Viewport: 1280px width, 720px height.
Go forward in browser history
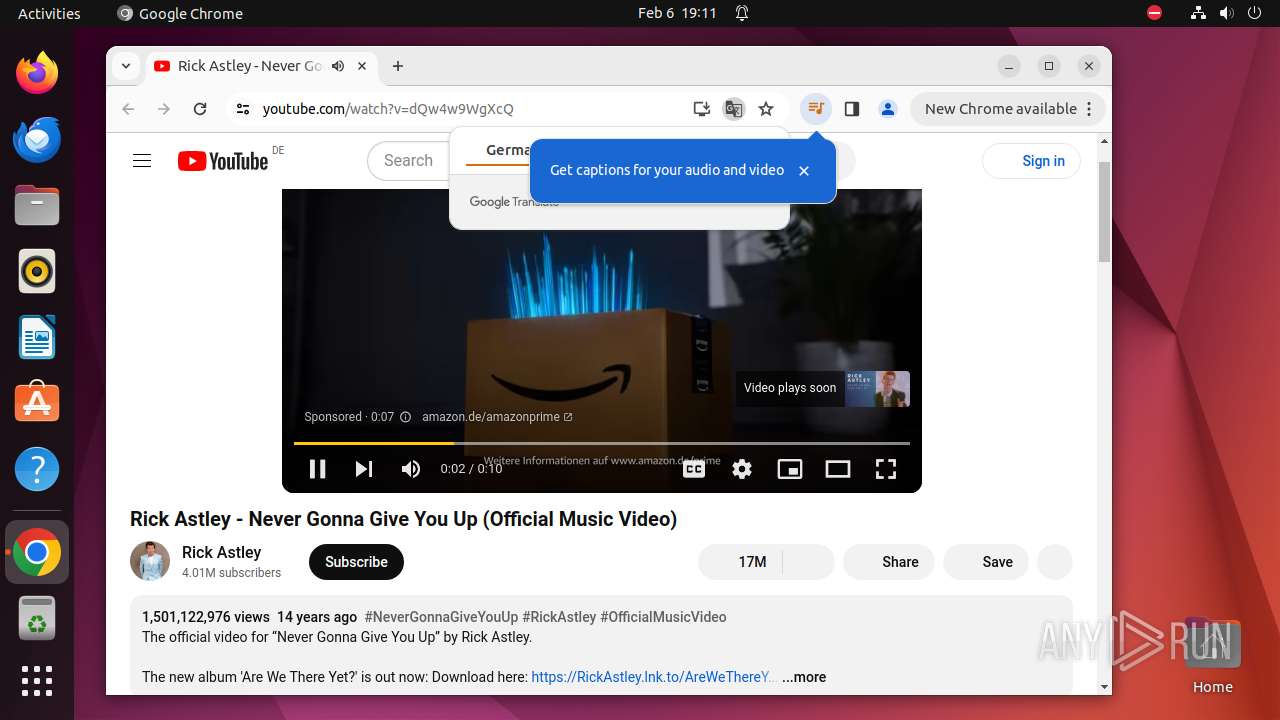click(164, 109)
